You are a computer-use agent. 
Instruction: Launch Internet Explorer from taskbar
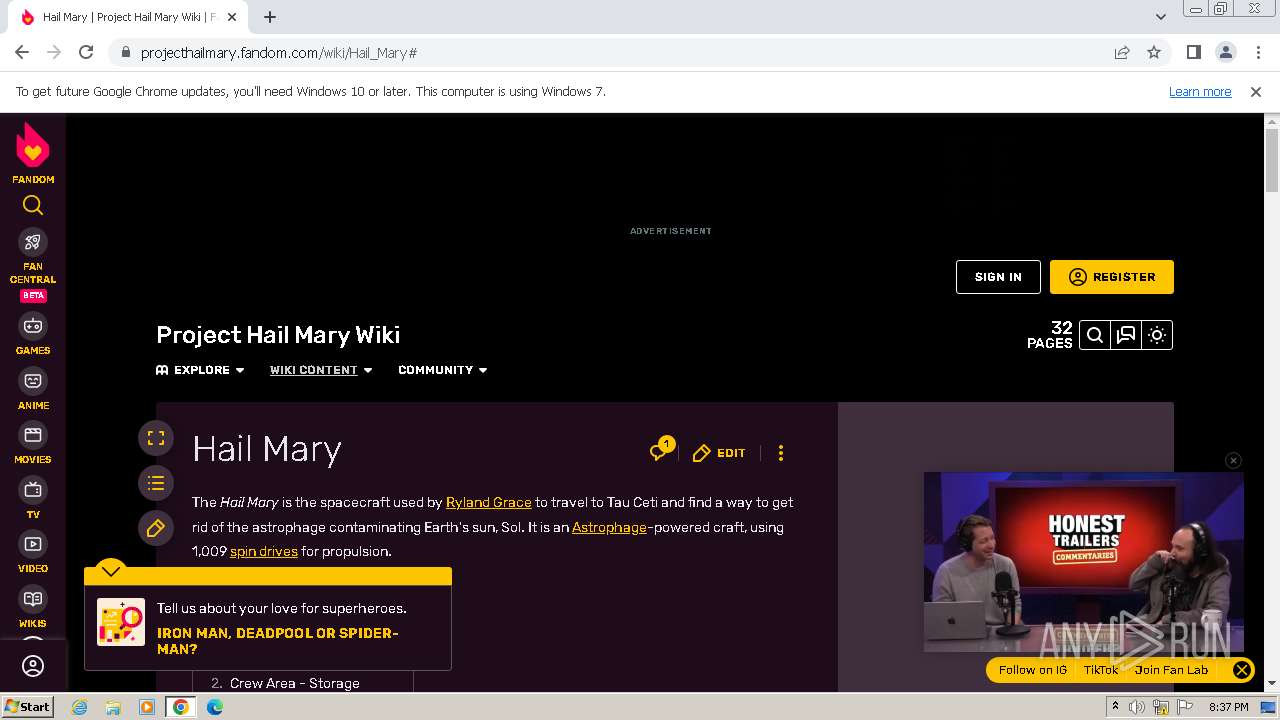point(79,707)
